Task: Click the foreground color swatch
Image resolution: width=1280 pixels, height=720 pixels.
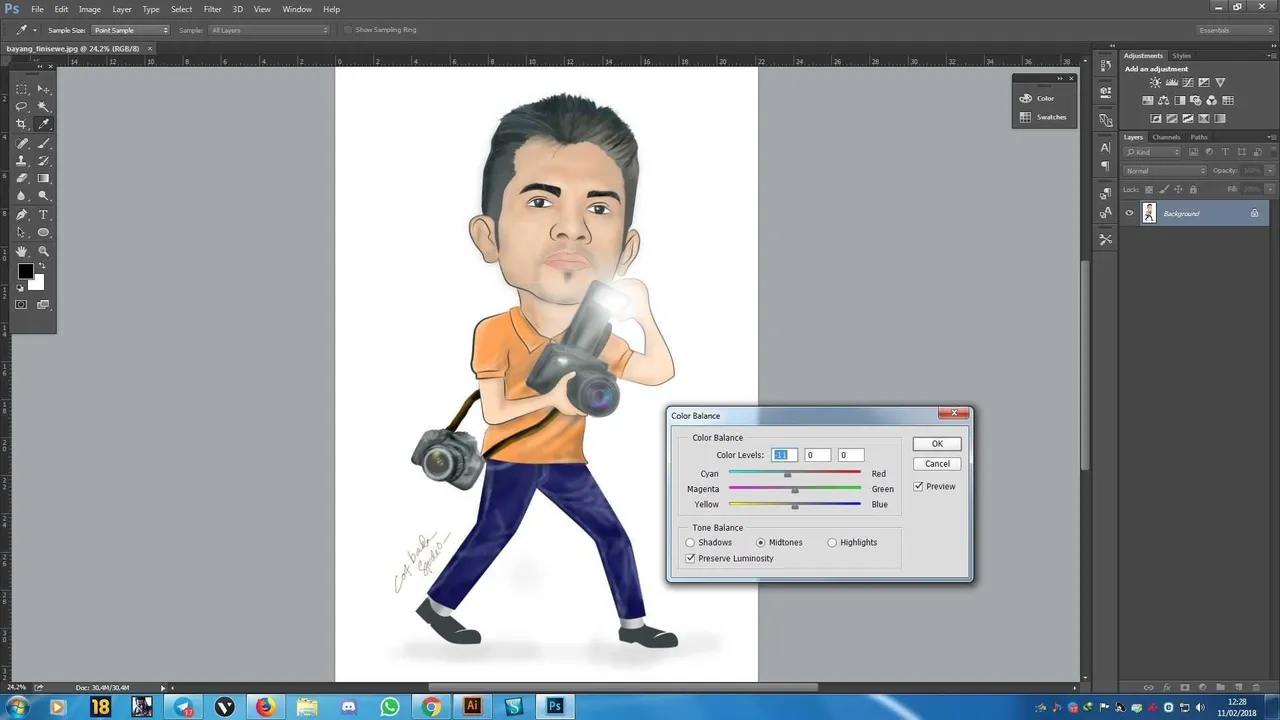Action: tap(25, 272)
